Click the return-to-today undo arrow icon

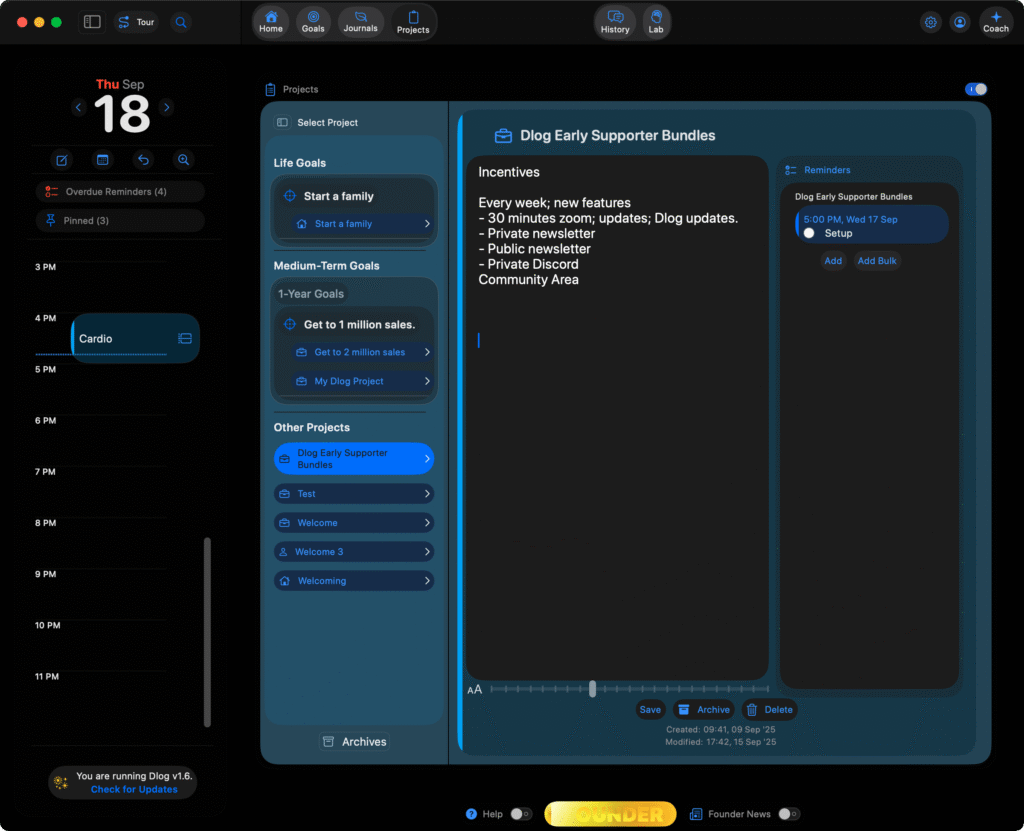click(x=143, y=160)
